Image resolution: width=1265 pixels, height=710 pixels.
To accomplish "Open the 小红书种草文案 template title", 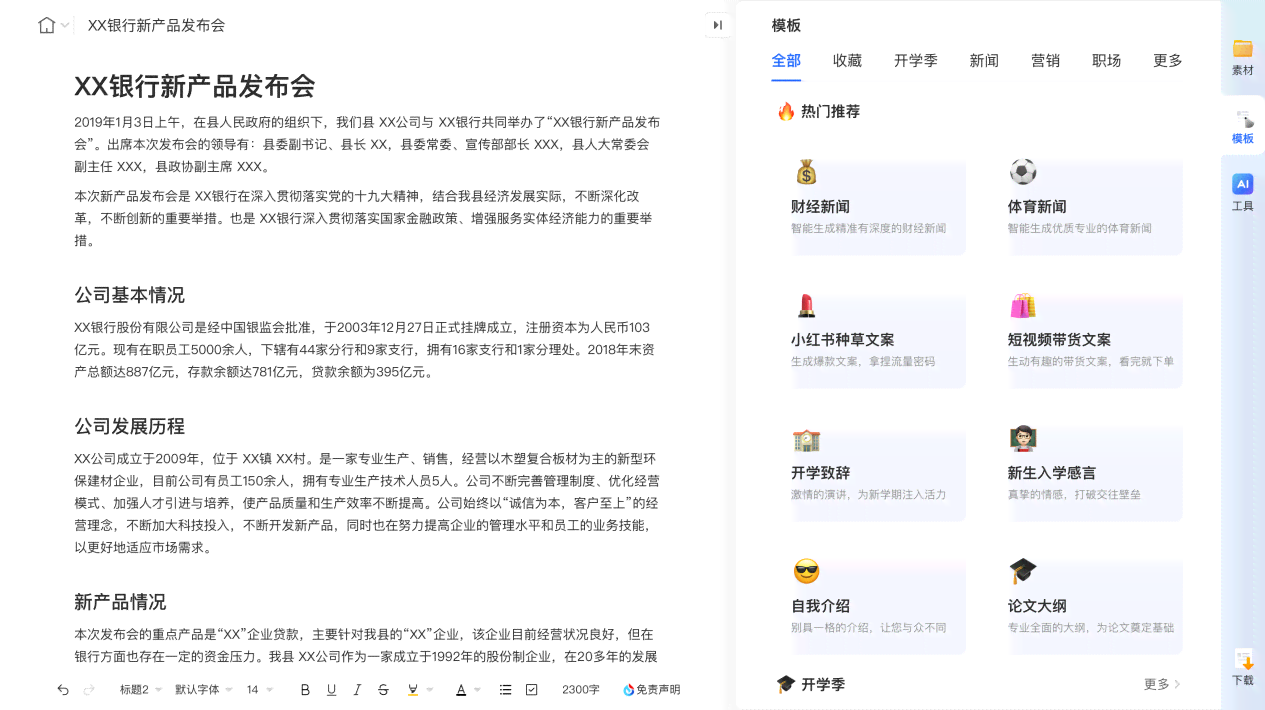I will tap(843, 340).
